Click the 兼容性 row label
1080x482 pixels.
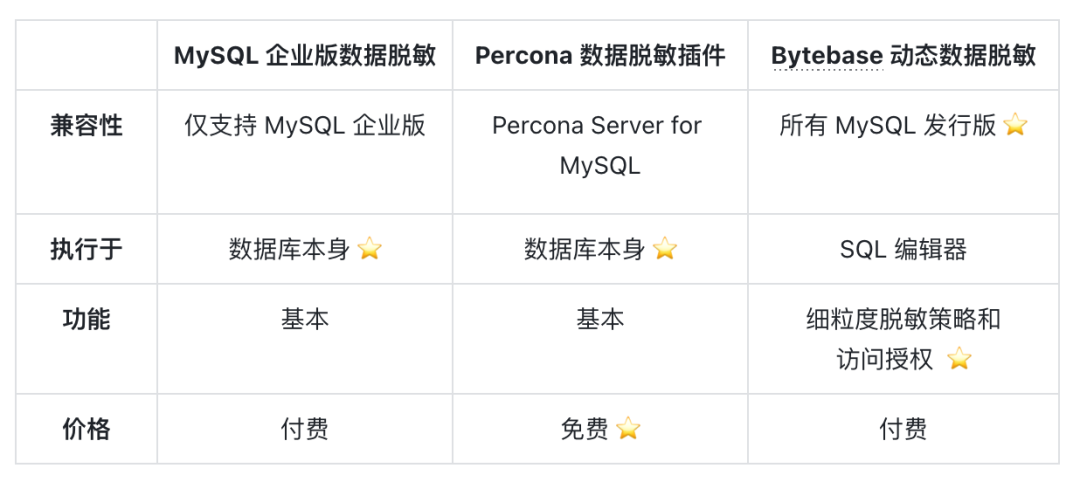pos(86,125)
